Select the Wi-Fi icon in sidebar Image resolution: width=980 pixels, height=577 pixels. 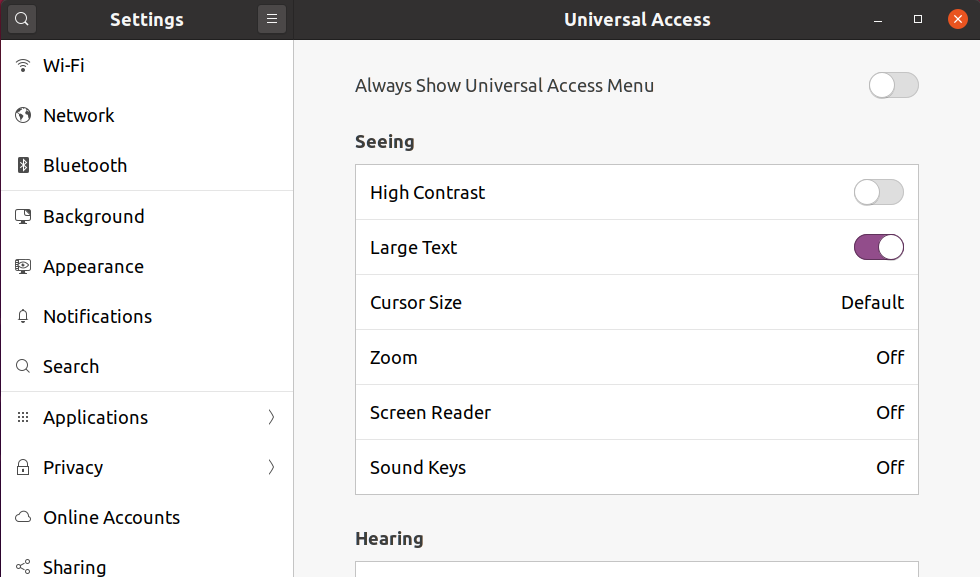click(x=22, y=65)
